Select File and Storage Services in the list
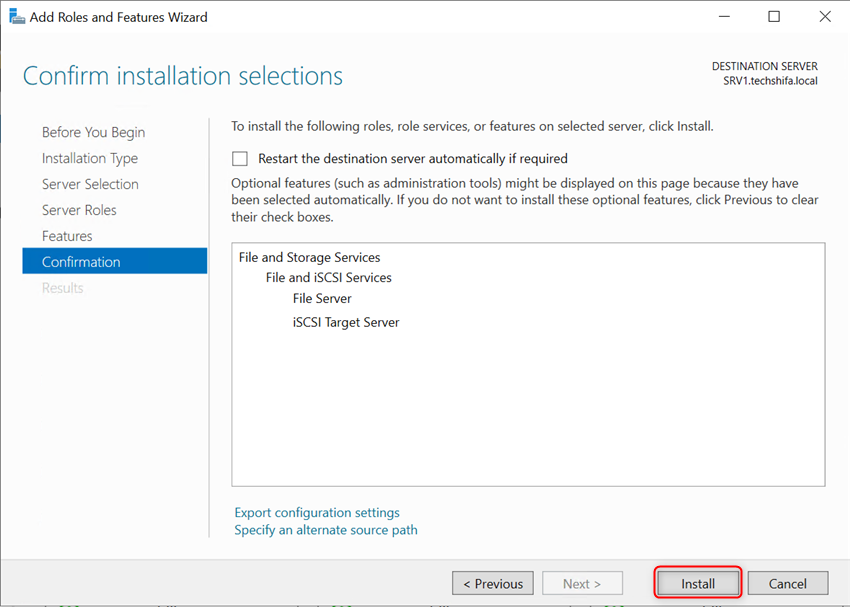The width and height of the screenshot is (850, 607). (x=309, y=257)
